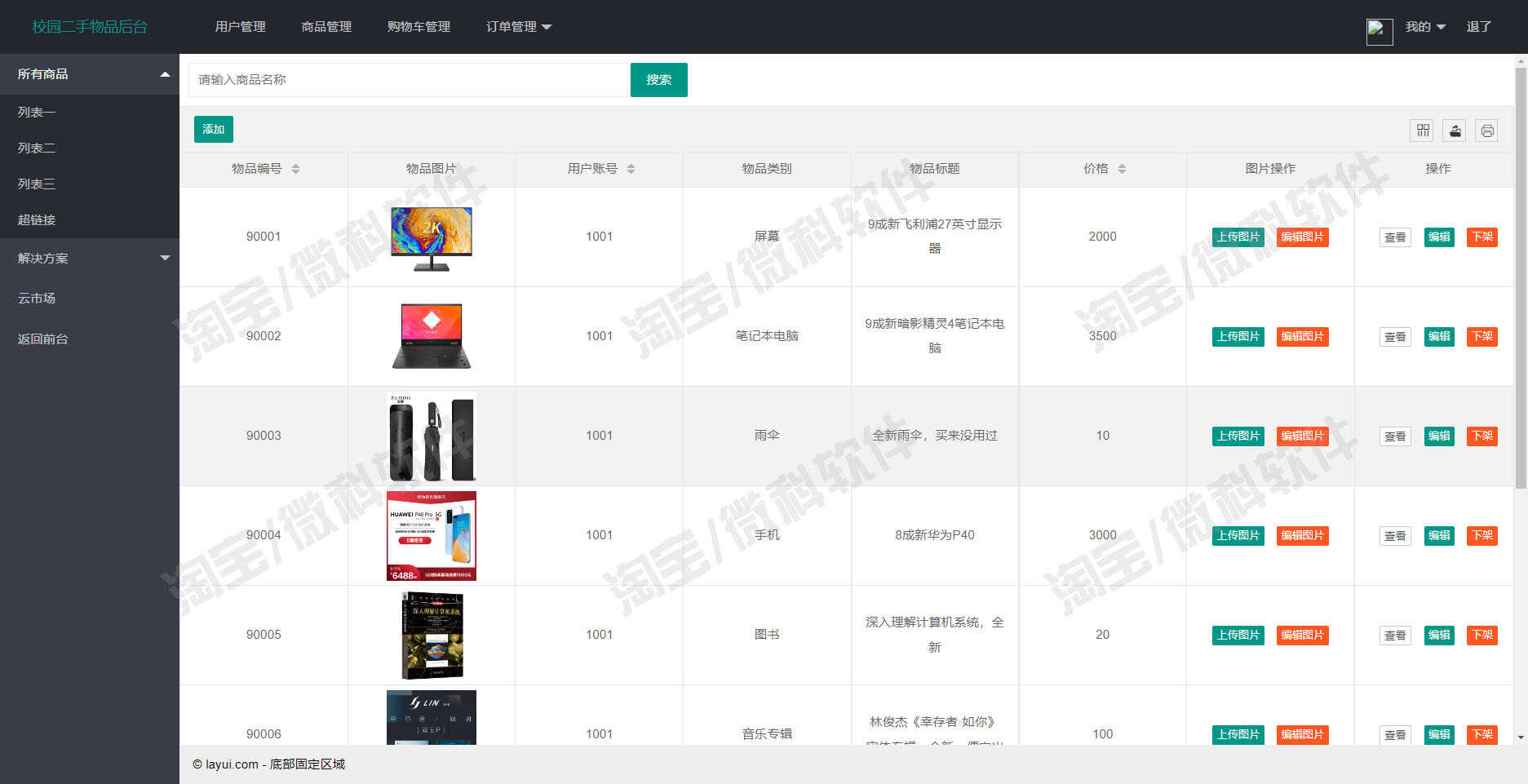The height and width of the screenshot is (784, 1528).
Task: Sort by 用户账号 column arrows
Action: pyautogui.click(x=631, y=169)
